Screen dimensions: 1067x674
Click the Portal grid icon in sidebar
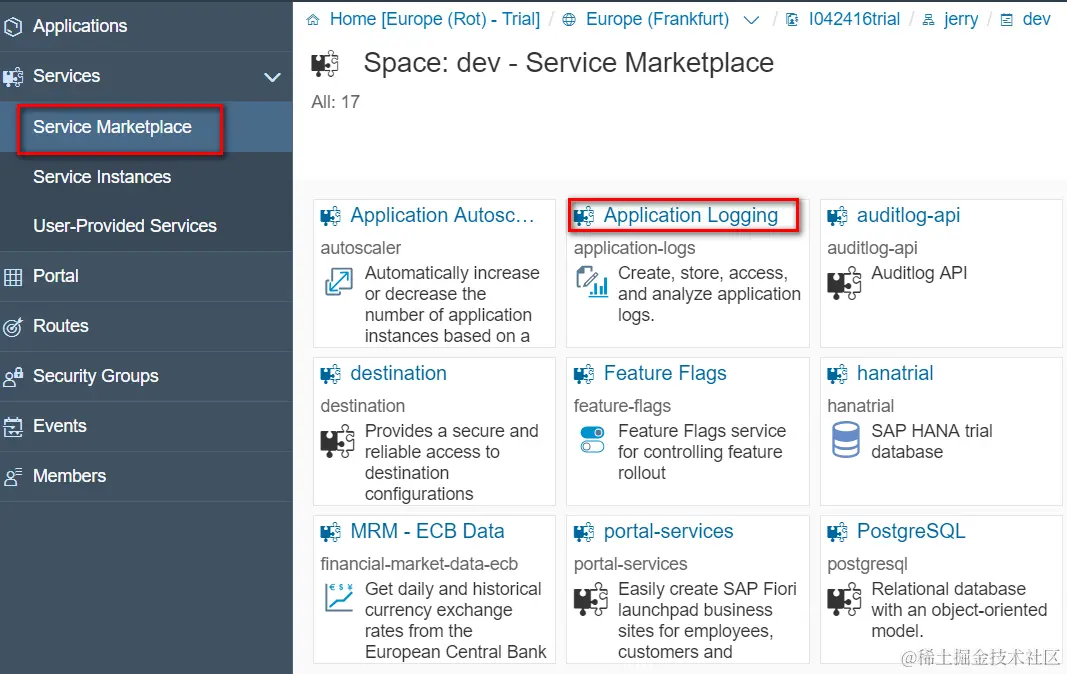(x=12, y=277)
